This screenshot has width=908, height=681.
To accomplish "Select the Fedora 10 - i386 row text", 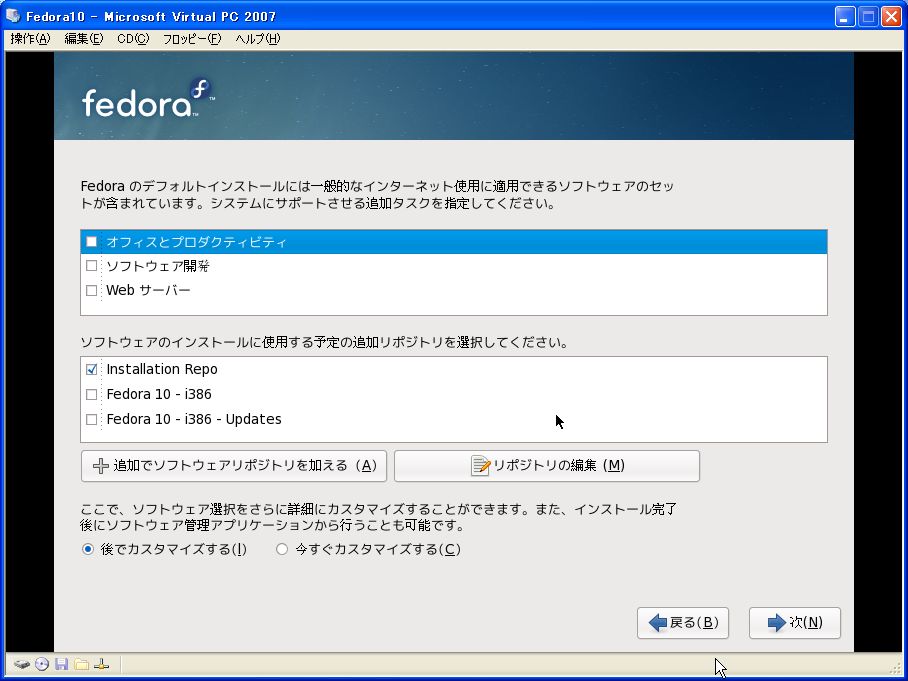I will [159, 394].
